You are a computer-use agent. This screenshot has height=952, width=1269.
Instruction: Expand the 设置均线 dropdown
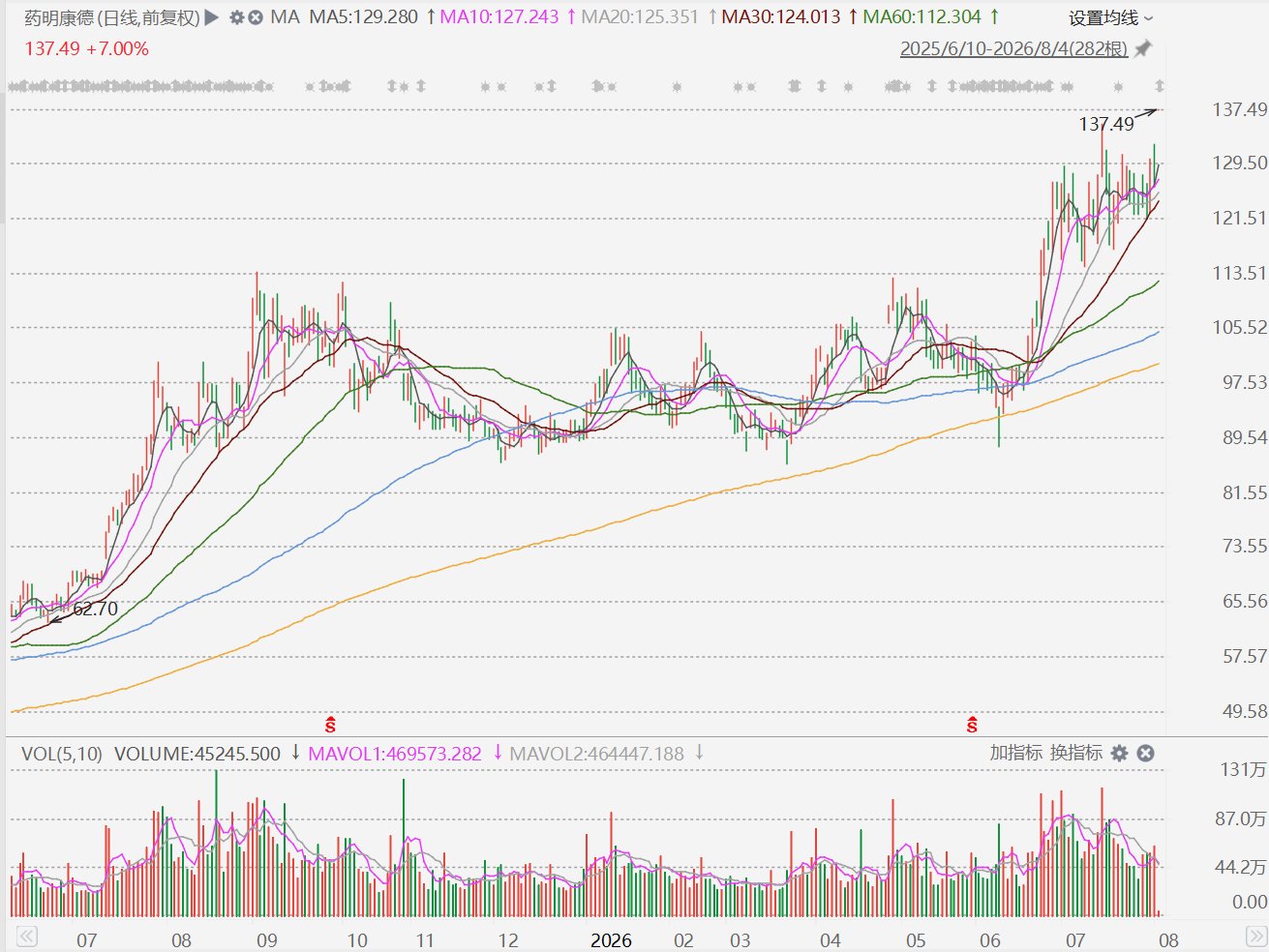point(1111,18)
